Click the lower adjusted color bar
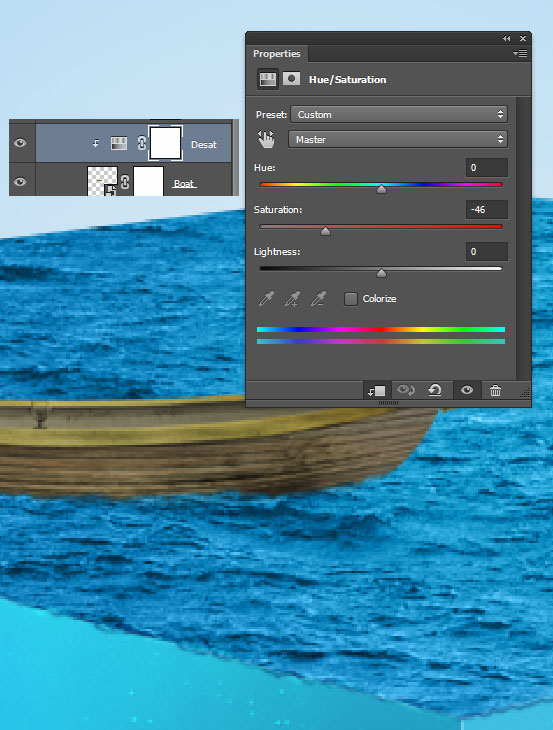This screenshot has height=730, width=553. (x=381, y=342)
